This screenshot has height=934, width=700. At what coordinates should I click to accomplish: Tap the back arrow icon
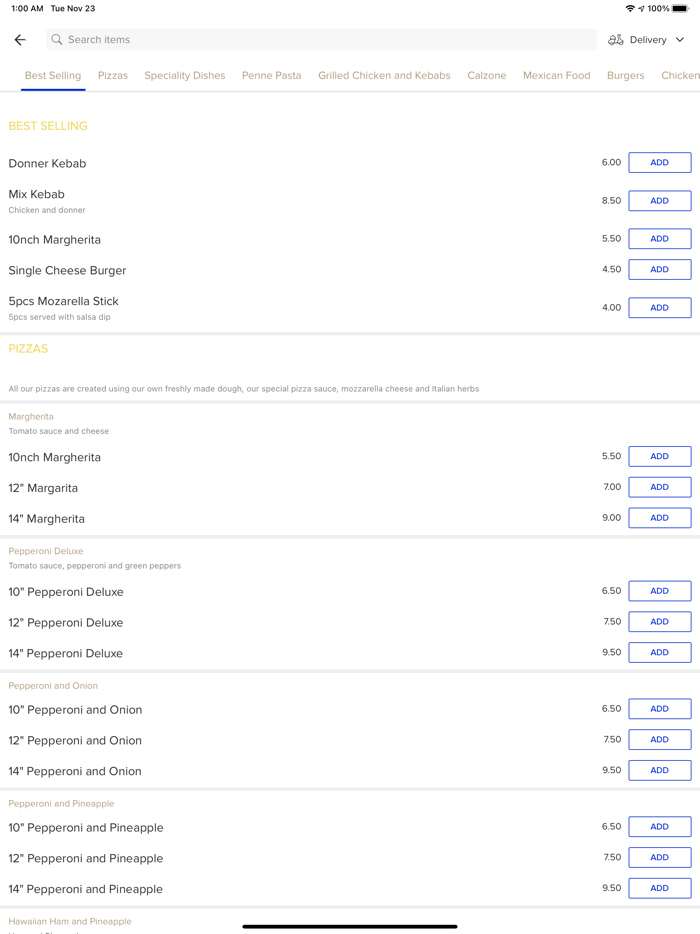20,40
